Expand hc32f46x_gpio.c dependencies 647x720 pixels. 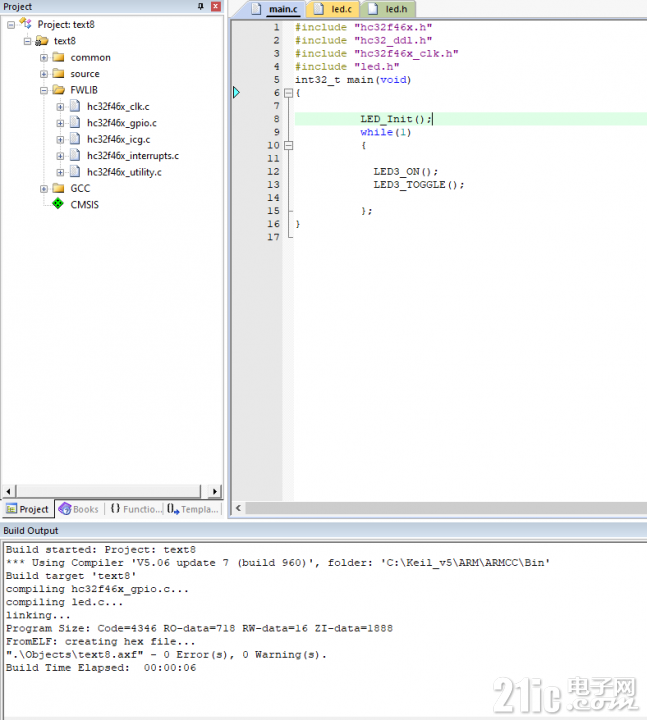[x=60, y=123]
